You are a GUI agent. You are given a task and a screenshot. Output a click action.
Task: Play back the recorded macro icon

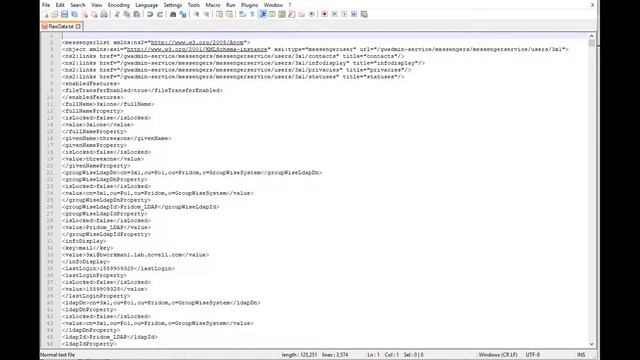(x=344, y=14)
